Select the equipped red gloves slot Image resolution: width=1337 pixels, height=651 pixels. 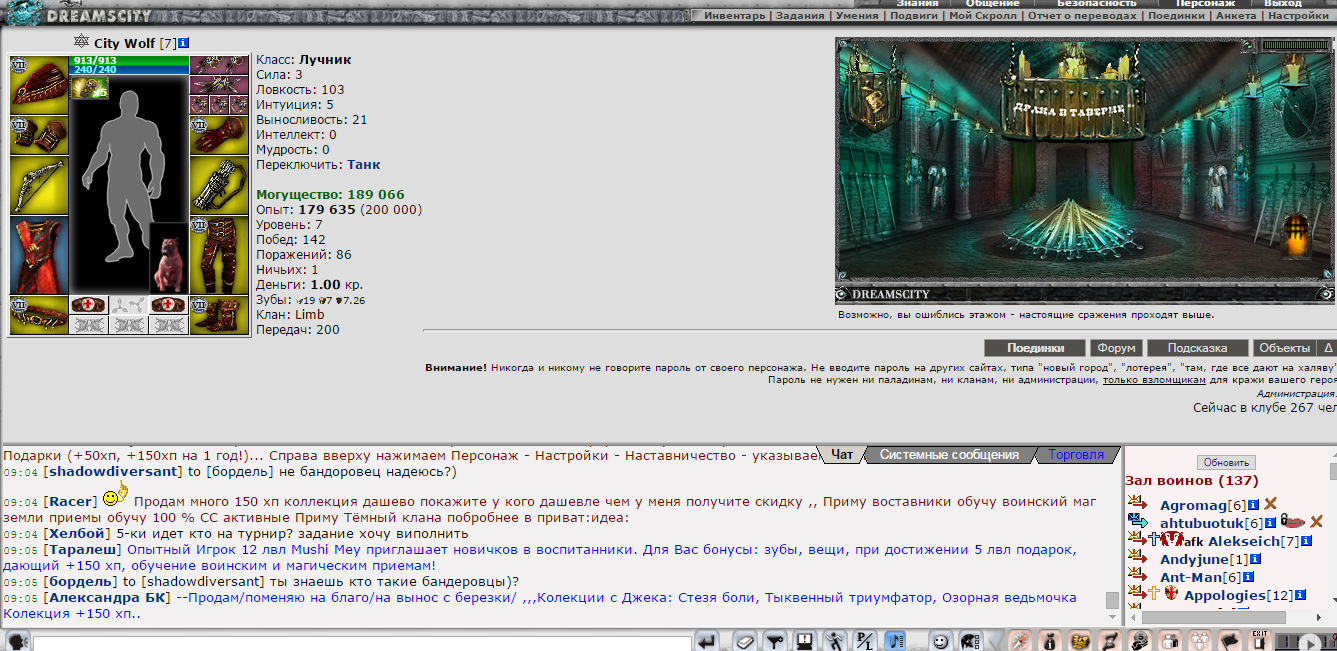coord(218,135)
